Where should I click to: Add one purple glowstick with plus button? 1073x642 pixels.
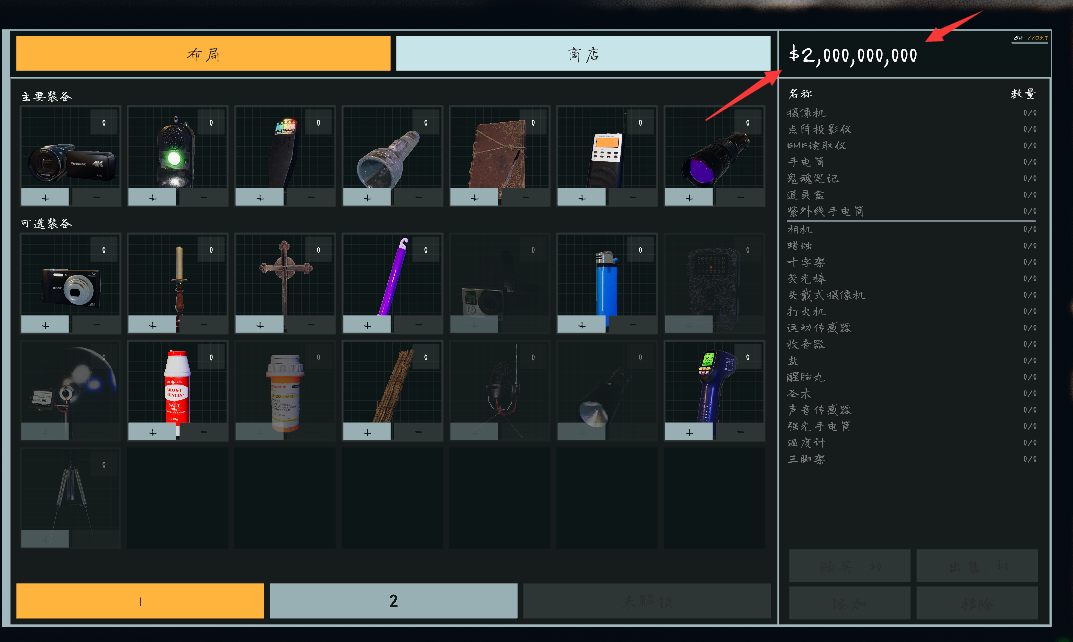point(367,324)
